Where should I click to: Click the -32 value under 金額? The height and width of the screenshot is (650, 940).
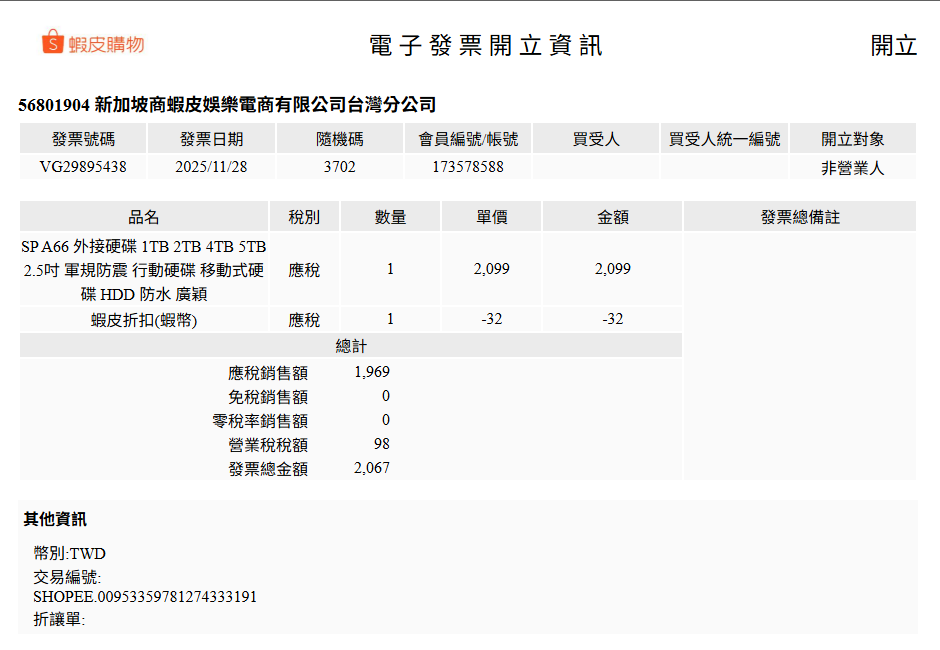click(612, 319)
